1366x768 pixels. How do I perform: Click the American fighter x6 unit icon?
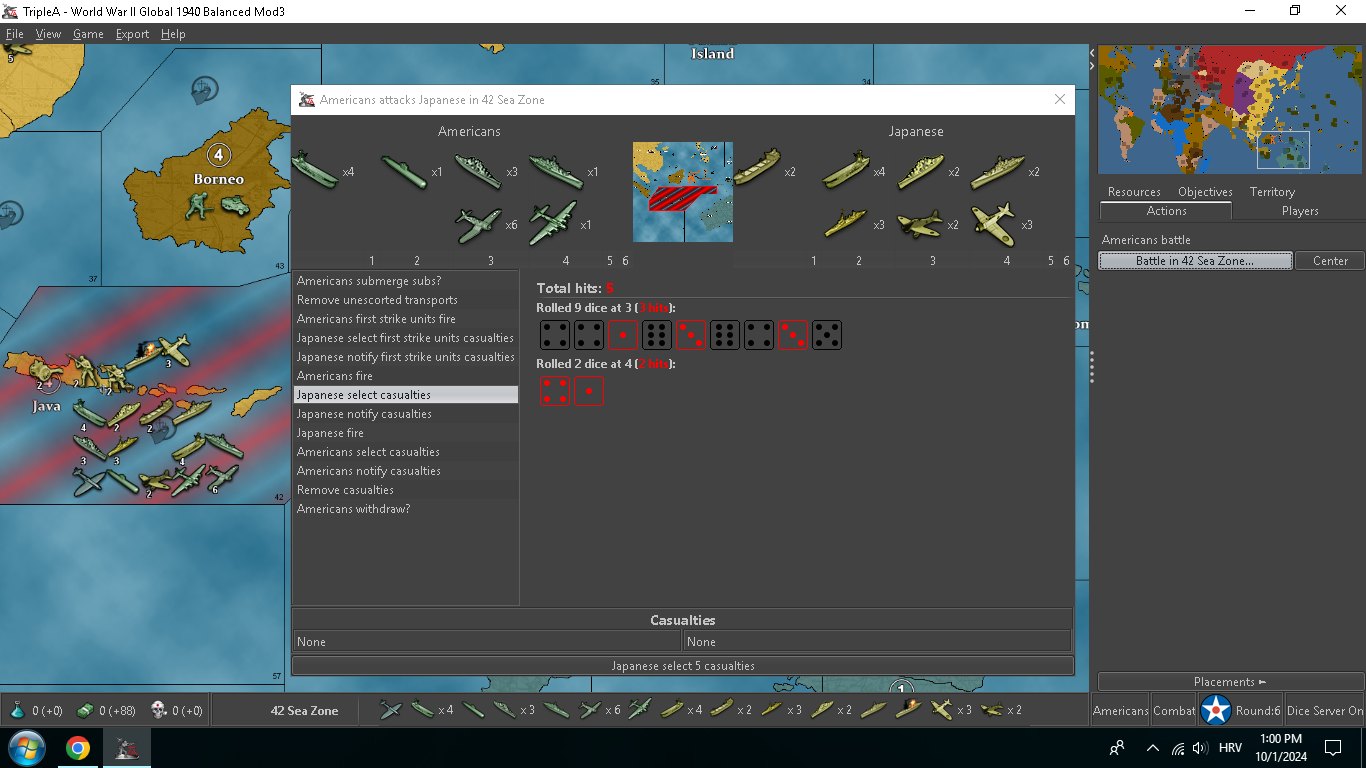(x=478, y=225)
